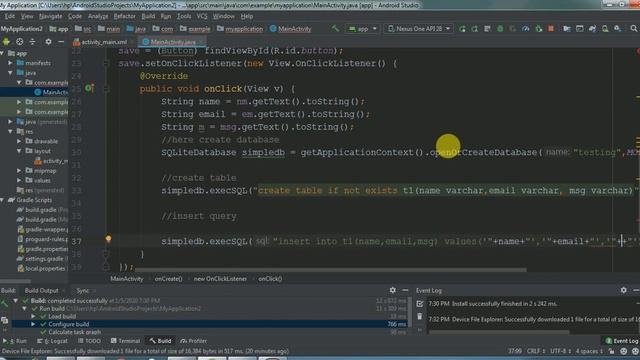This screenshot has width=640, height=360.
Task: Click the UTF-8 encoding status bar entry
Action: pos(559,351)
